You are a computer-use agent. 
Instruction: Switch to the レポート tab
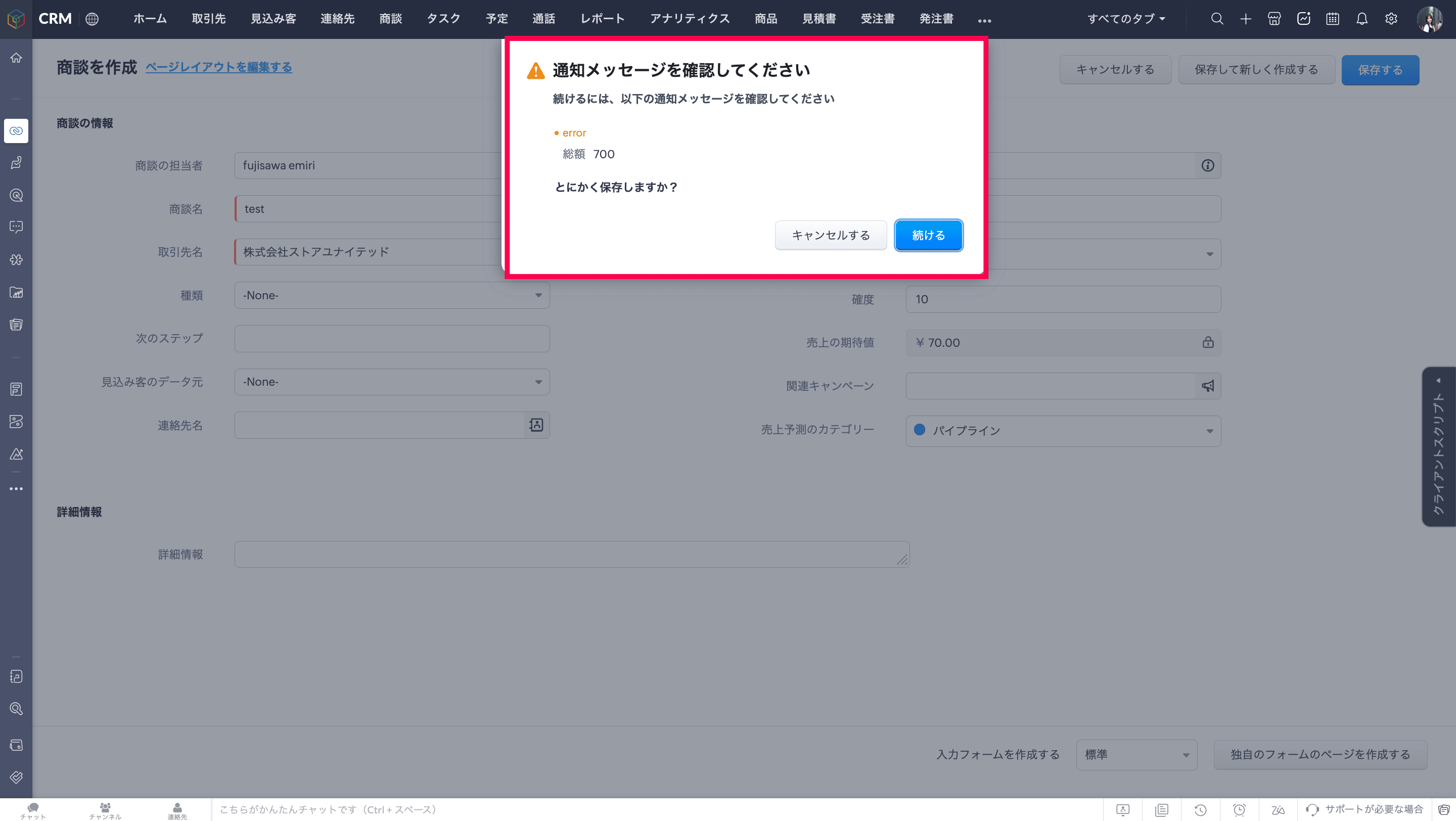tap(602, 19)
